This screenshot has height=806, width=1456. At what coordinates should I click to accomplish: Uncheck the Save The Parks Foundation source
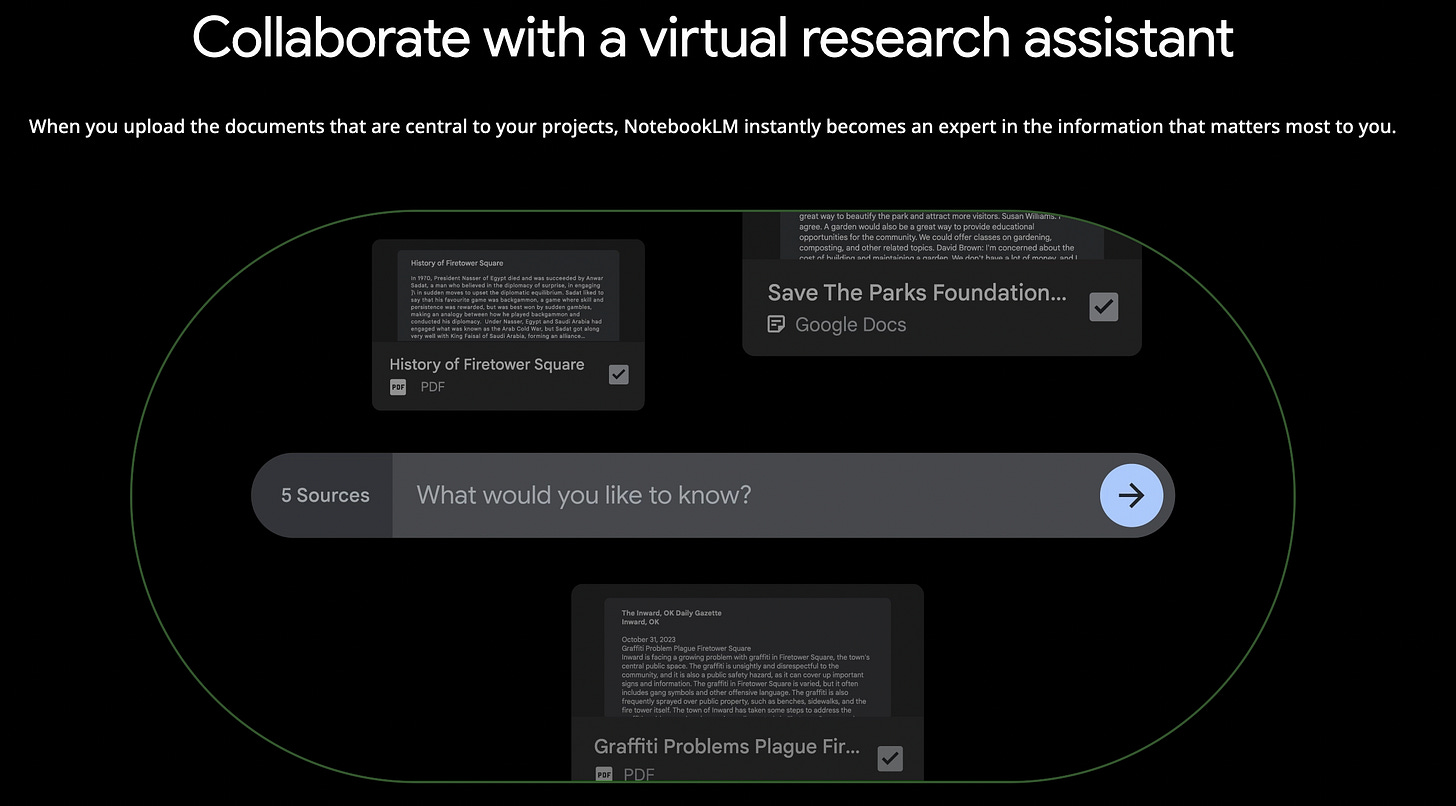point(1103,307)
